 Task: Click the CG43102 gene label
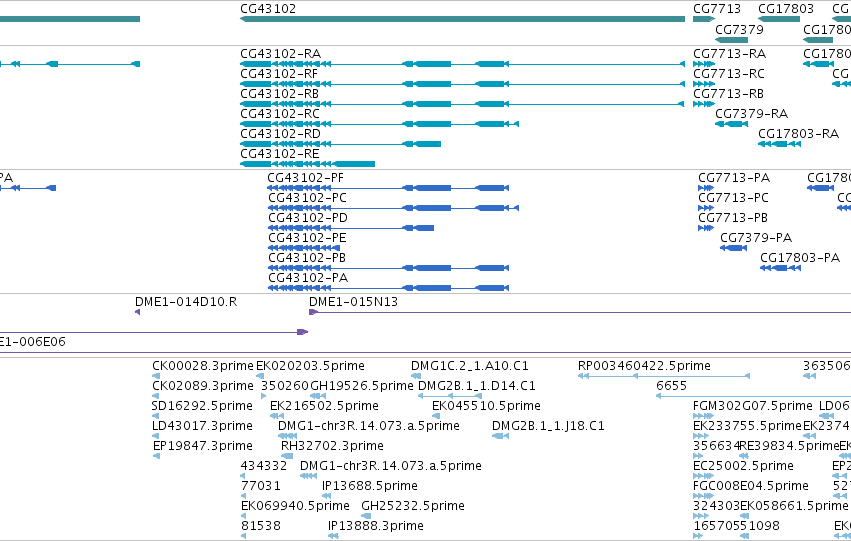(268, 9)
